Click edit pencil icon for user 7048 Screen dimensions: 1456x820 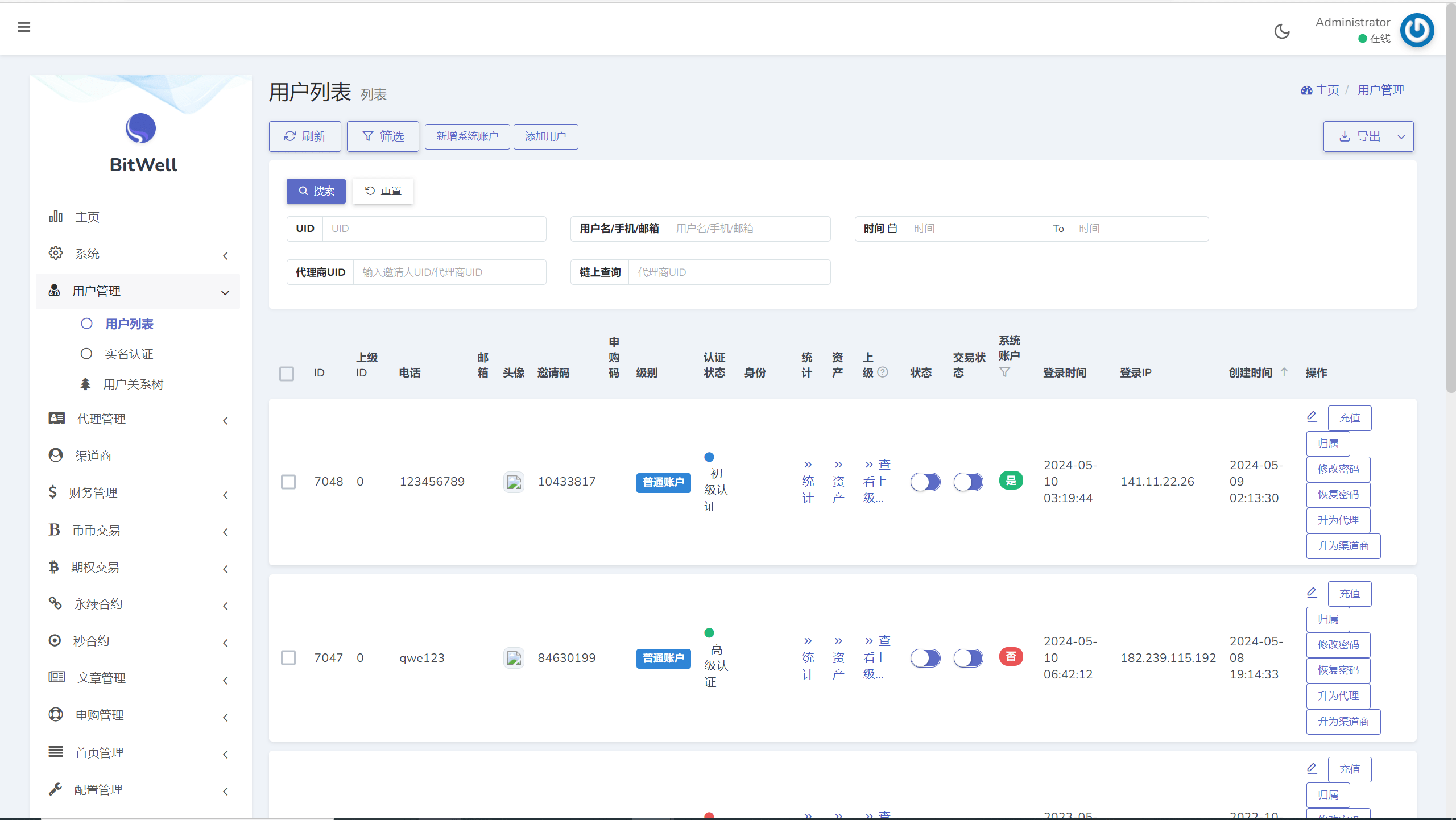(x=1312, y=416)
